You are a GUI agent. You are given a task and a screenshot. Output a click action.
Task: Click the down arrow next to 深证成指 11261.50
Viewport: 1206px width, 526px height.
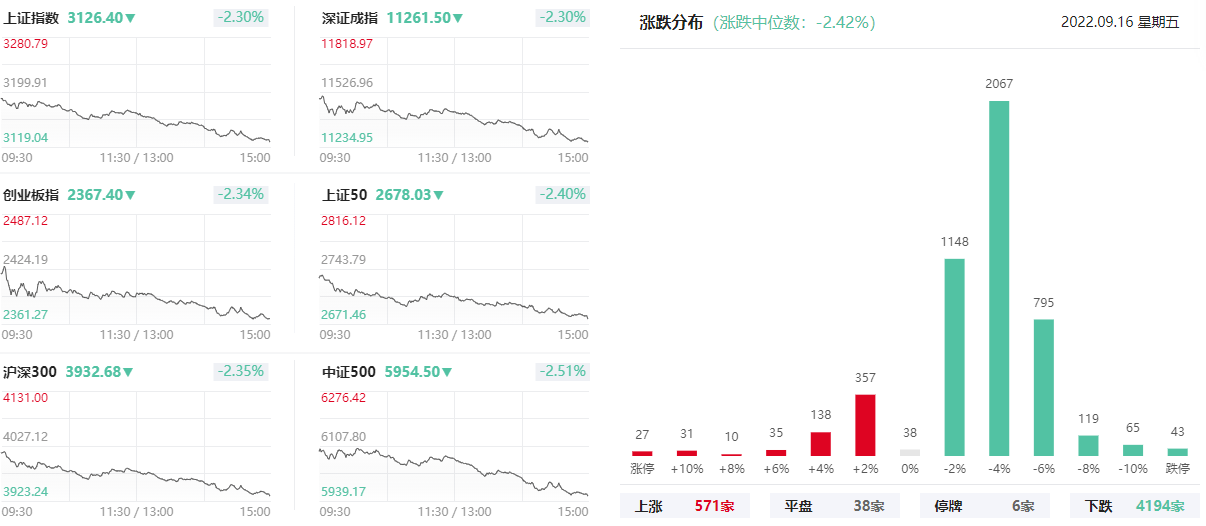pyautogui.click(x=457, y=18)
